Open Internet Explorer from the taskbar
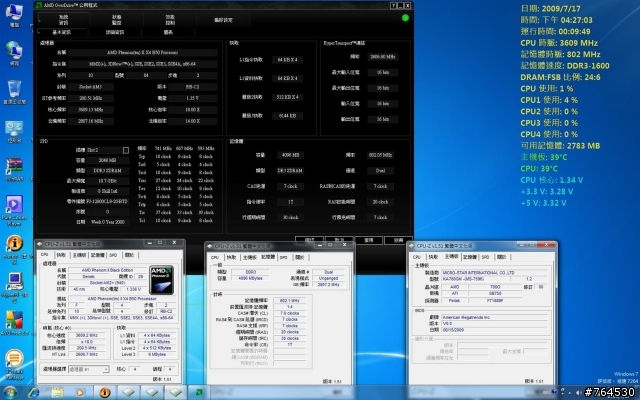The image size is (640, 400). (34, 393)
